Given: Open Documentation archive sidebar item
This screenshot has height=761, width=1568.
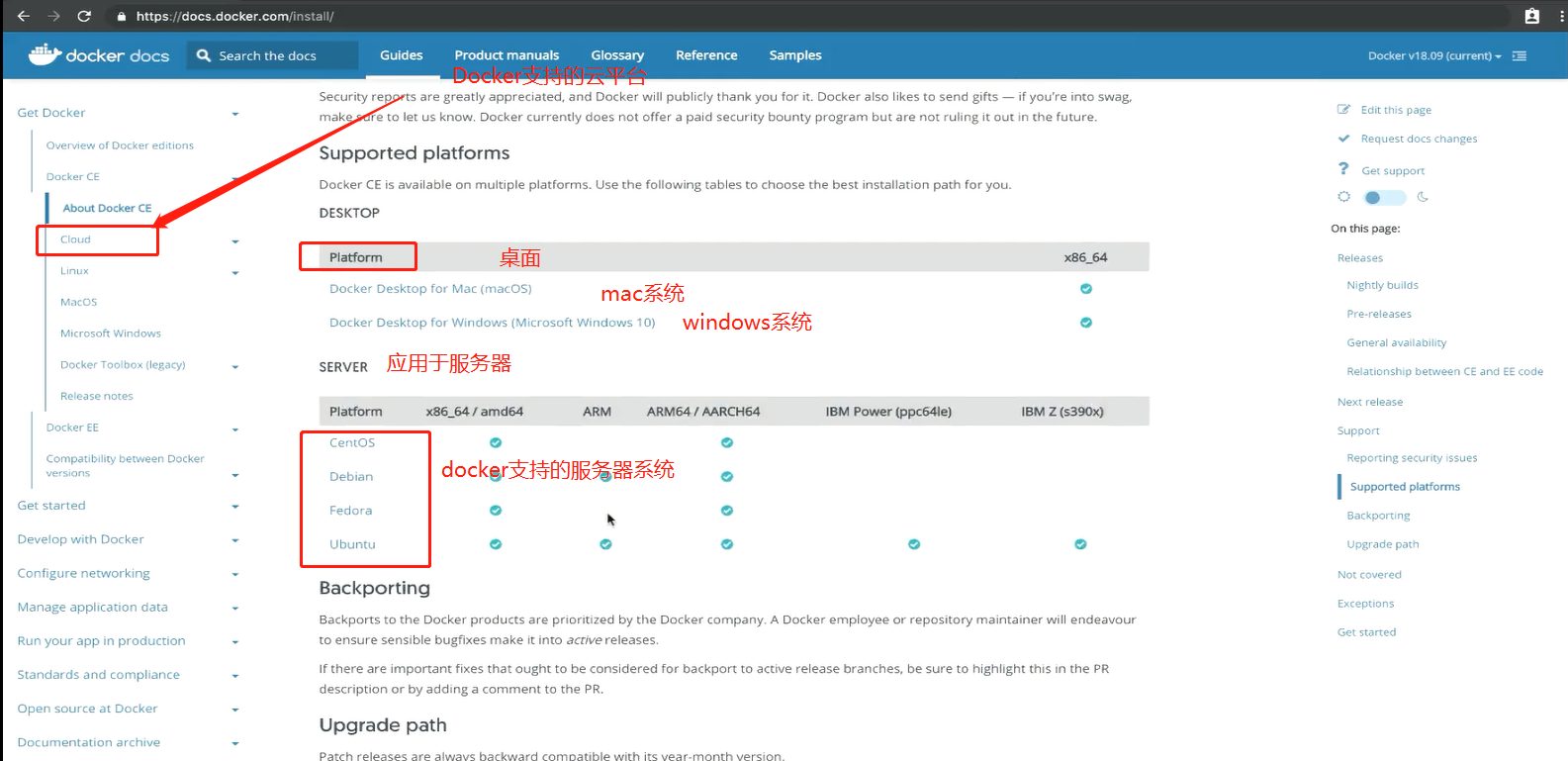Looking at the screenshot, I should (x=88, y=742).
